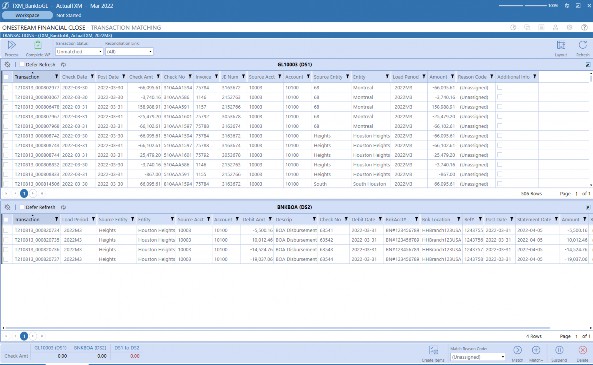Viewport: 593px width, 365px height.
Task: Click Montreal entity in first GL10000 row
Action: 363,87
